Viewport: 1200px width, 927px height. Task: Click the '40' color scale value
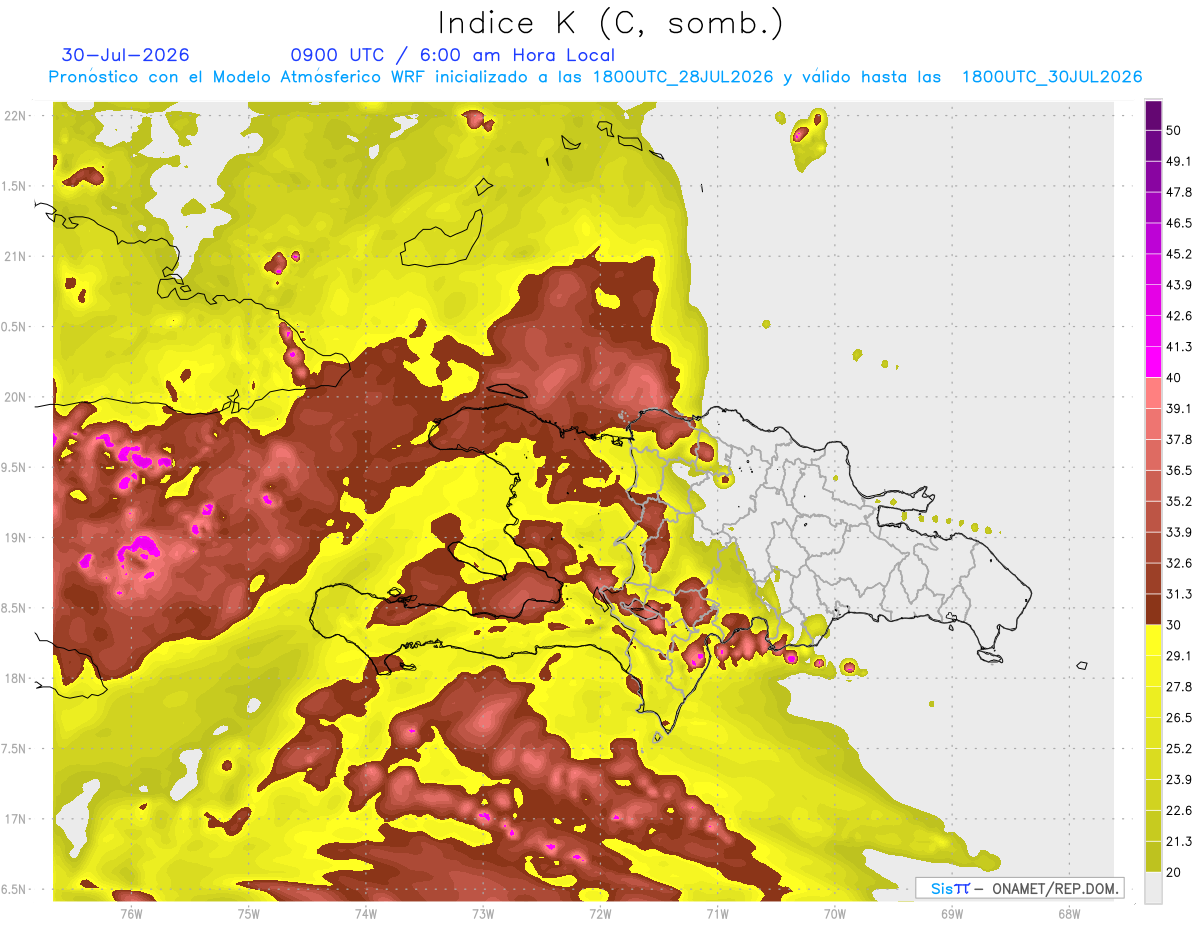(x=1174, y=378)
